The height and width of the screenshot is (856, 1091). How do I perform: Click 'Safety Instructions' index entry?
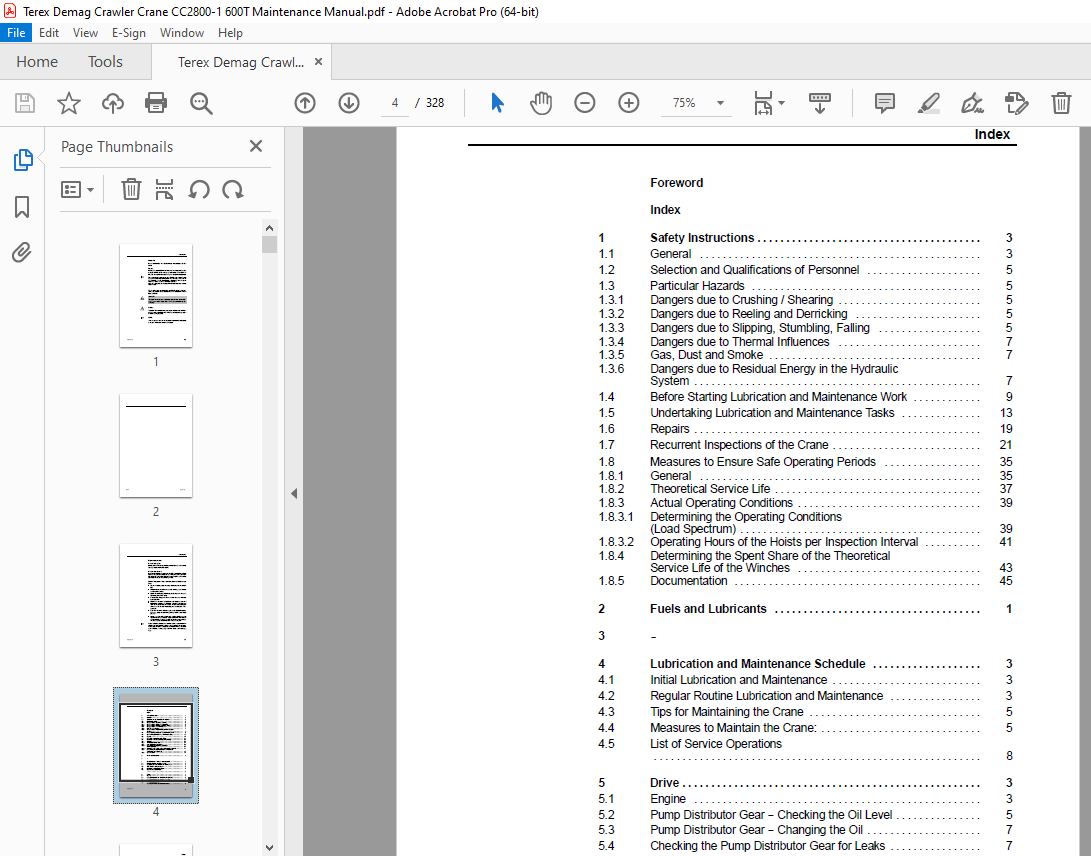pyautogui.click(x=701, y=238)
